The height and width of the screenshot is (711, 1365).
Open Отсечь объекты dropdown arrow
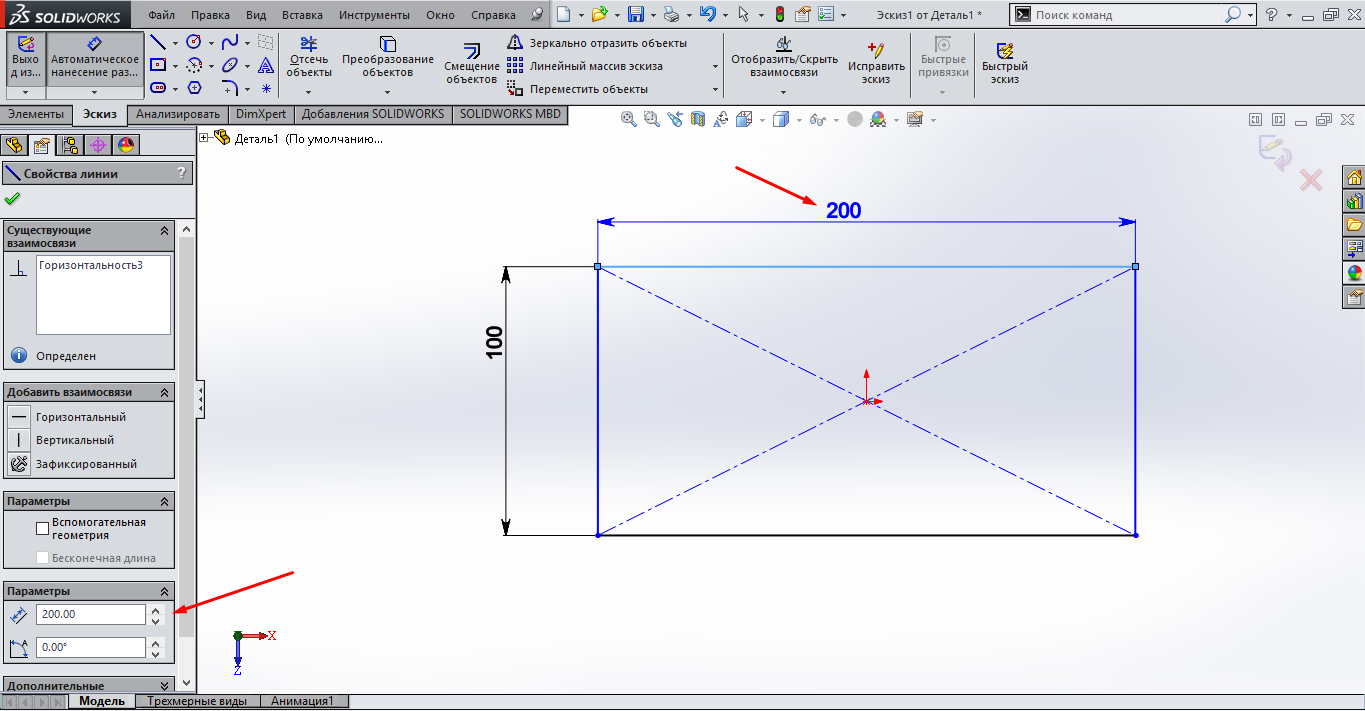pyautogui.click(x=308, y=91)
